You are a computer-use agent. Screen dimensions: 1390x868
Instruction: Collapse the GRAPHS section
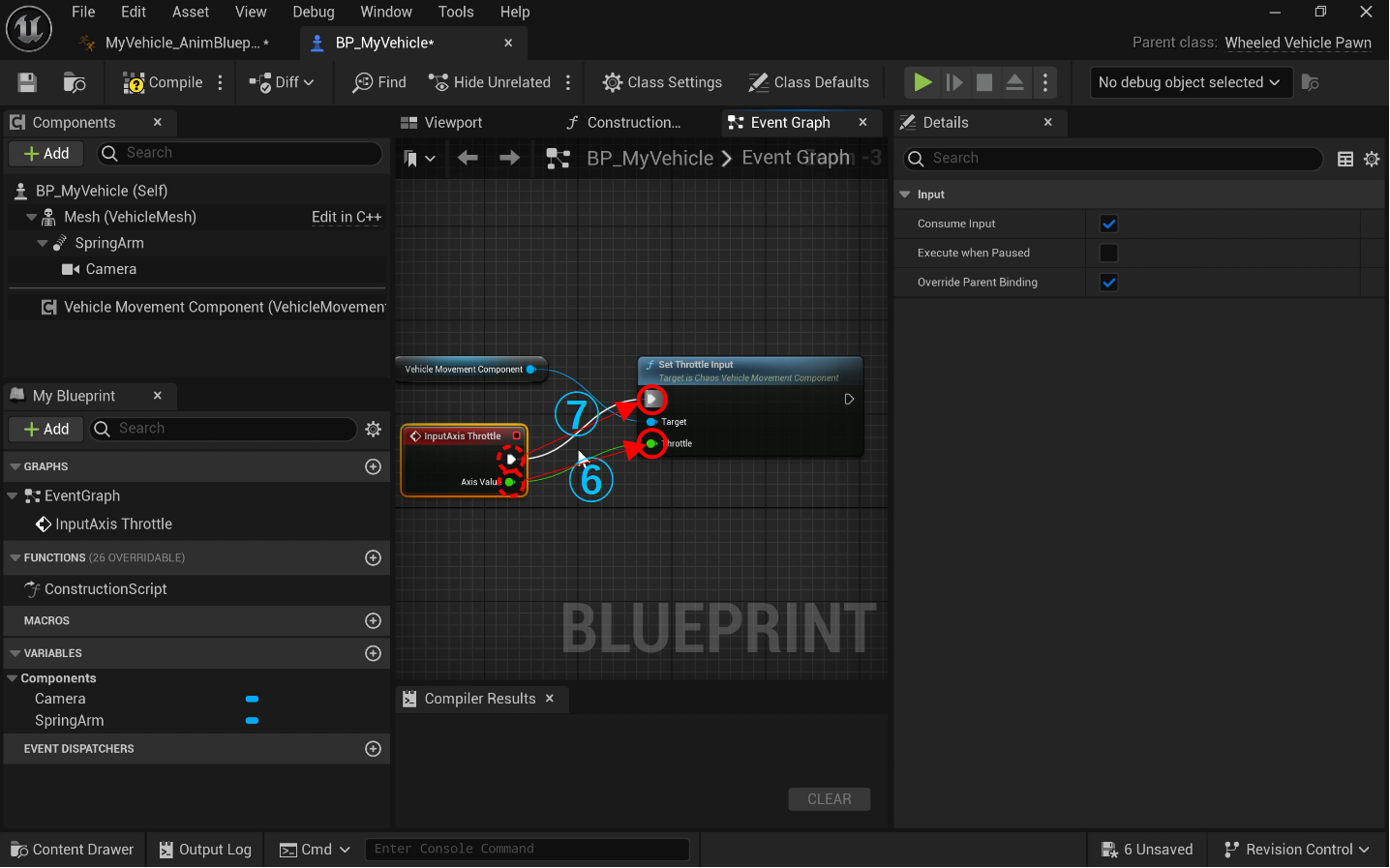click(15, 466)
